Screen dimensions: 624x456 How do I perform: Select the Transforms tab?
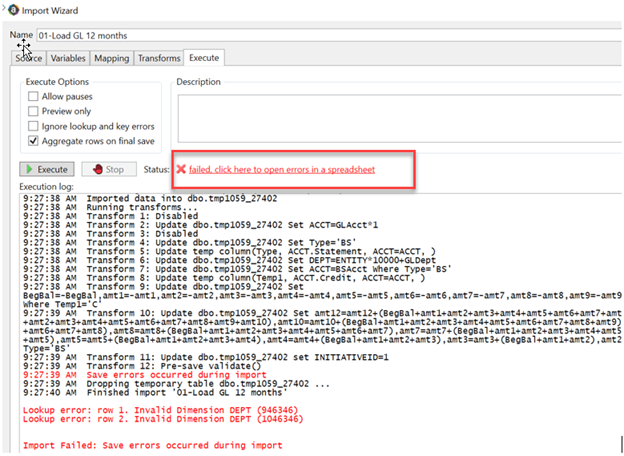(159, 58)
